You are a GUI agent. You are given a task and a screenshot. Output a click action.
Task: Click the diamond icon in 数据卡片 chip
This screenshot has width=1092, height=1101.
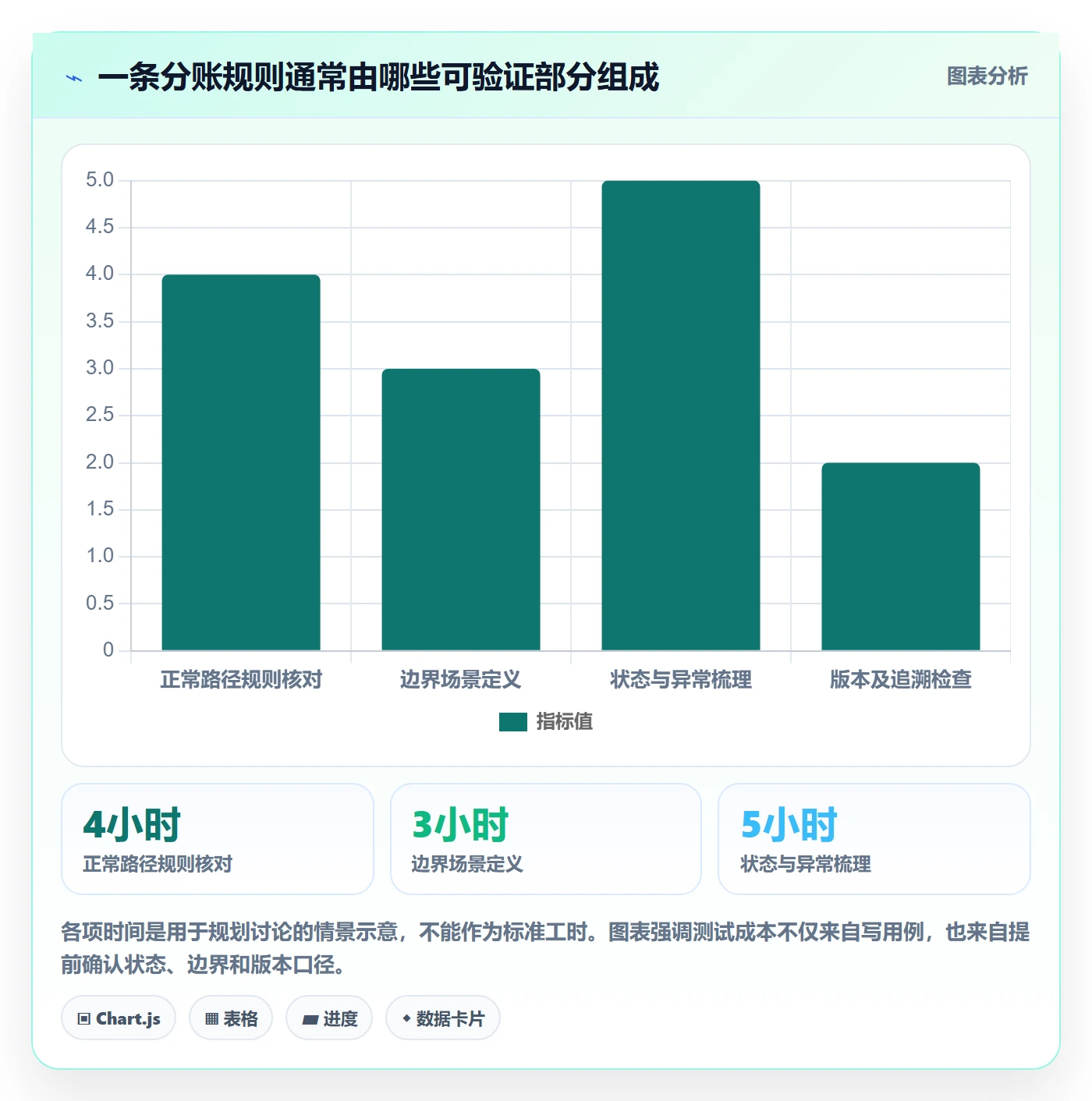coord(406,1018)
